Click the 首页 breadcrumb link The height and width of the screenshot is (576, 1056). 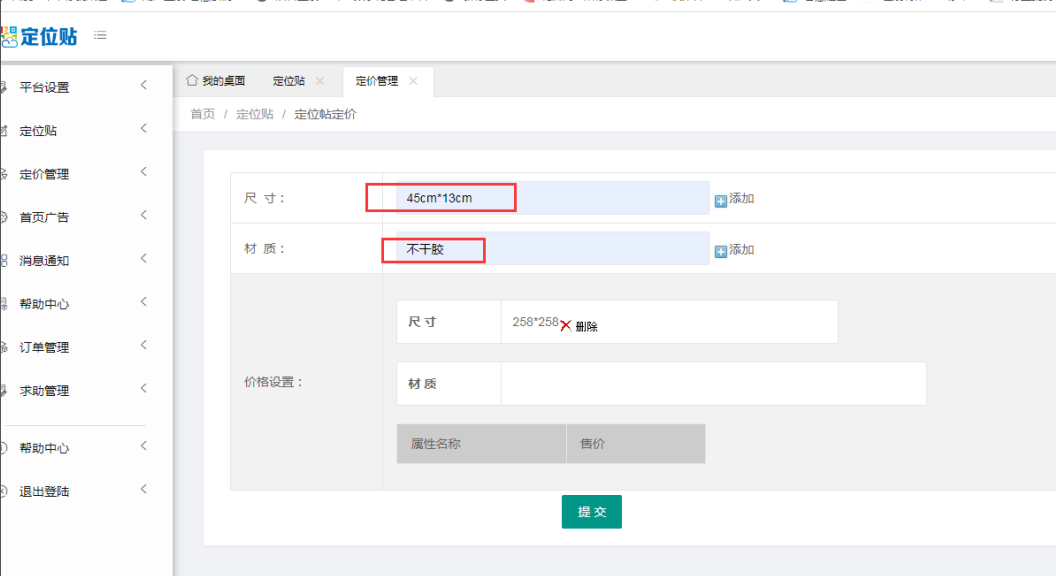click(202, 115)
